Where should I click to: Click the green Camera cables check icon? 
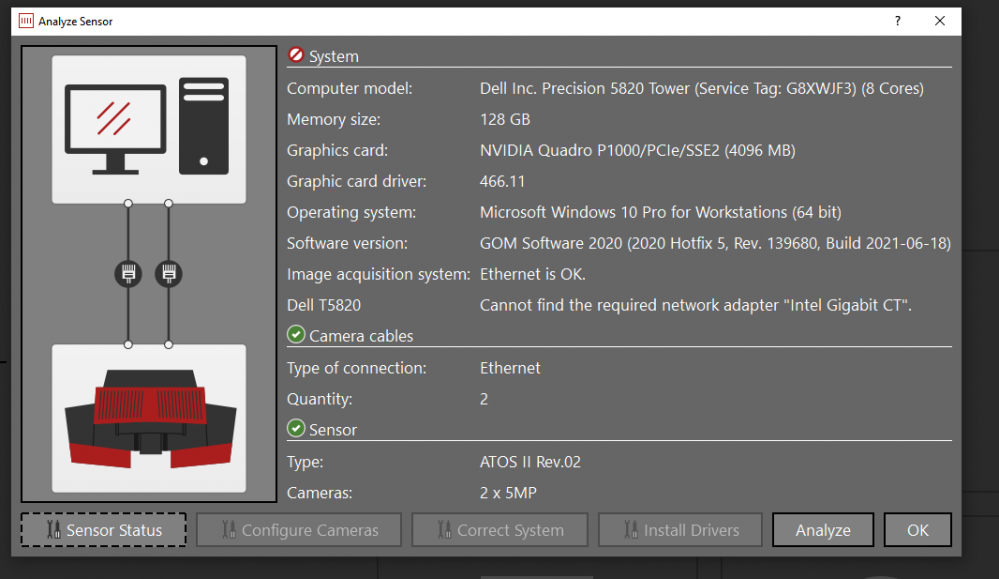[296, 336]
